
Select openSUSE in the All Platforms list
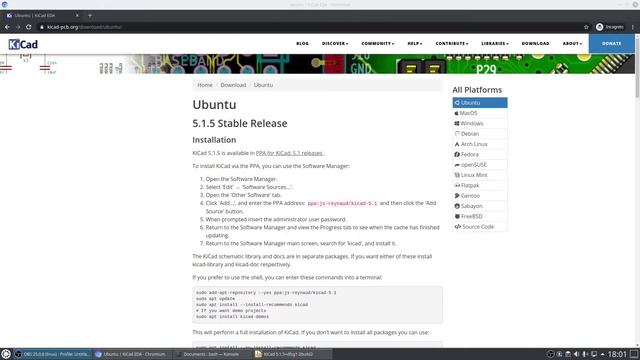click(480, 164)
